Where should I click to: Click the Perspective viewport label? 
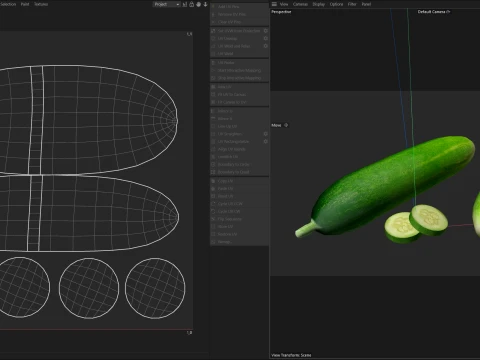[x=281, y=12]
